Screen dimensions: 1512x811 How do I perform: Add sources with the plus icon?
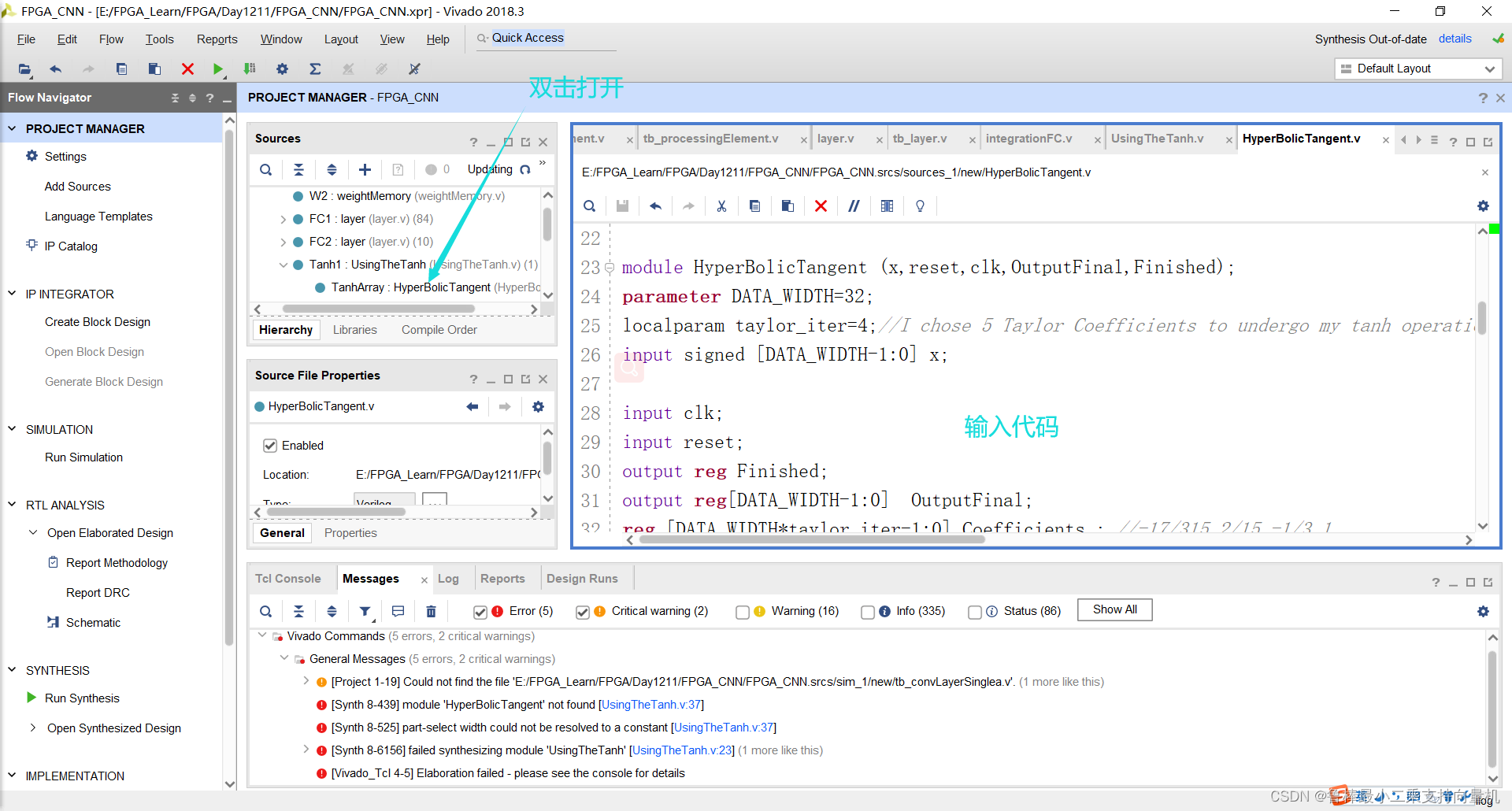(365, 169)
